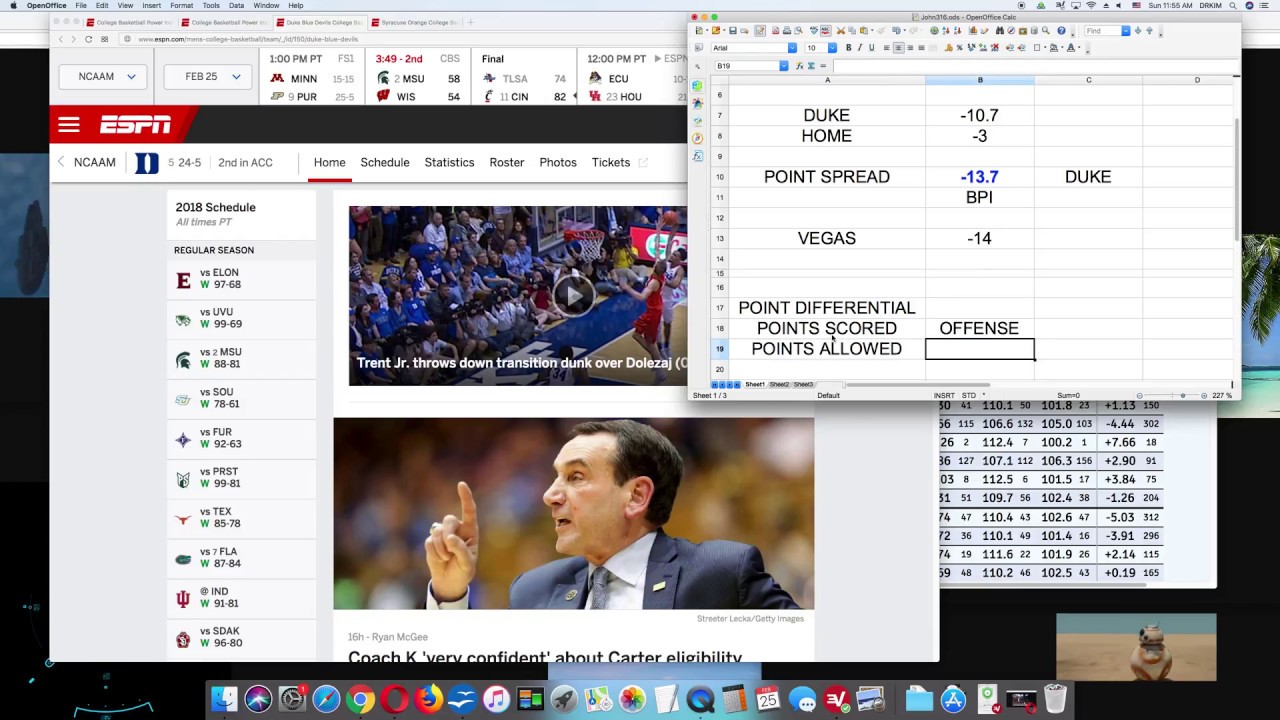Open the Format menu in the menu bar
This screenshot has width=1280, height=720.
[x=181, y=5]
